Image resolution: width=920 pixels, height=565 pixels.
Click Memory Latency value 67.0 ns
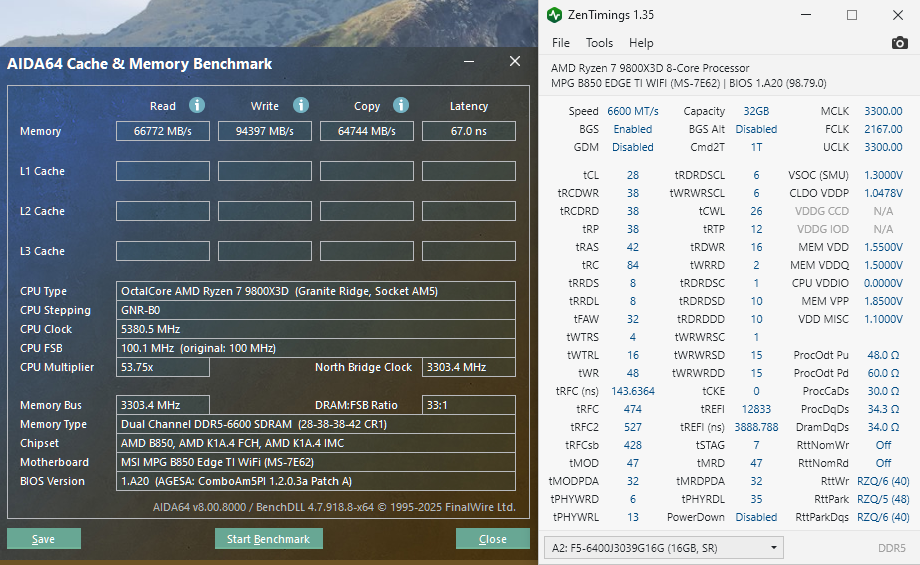(469, 131)
